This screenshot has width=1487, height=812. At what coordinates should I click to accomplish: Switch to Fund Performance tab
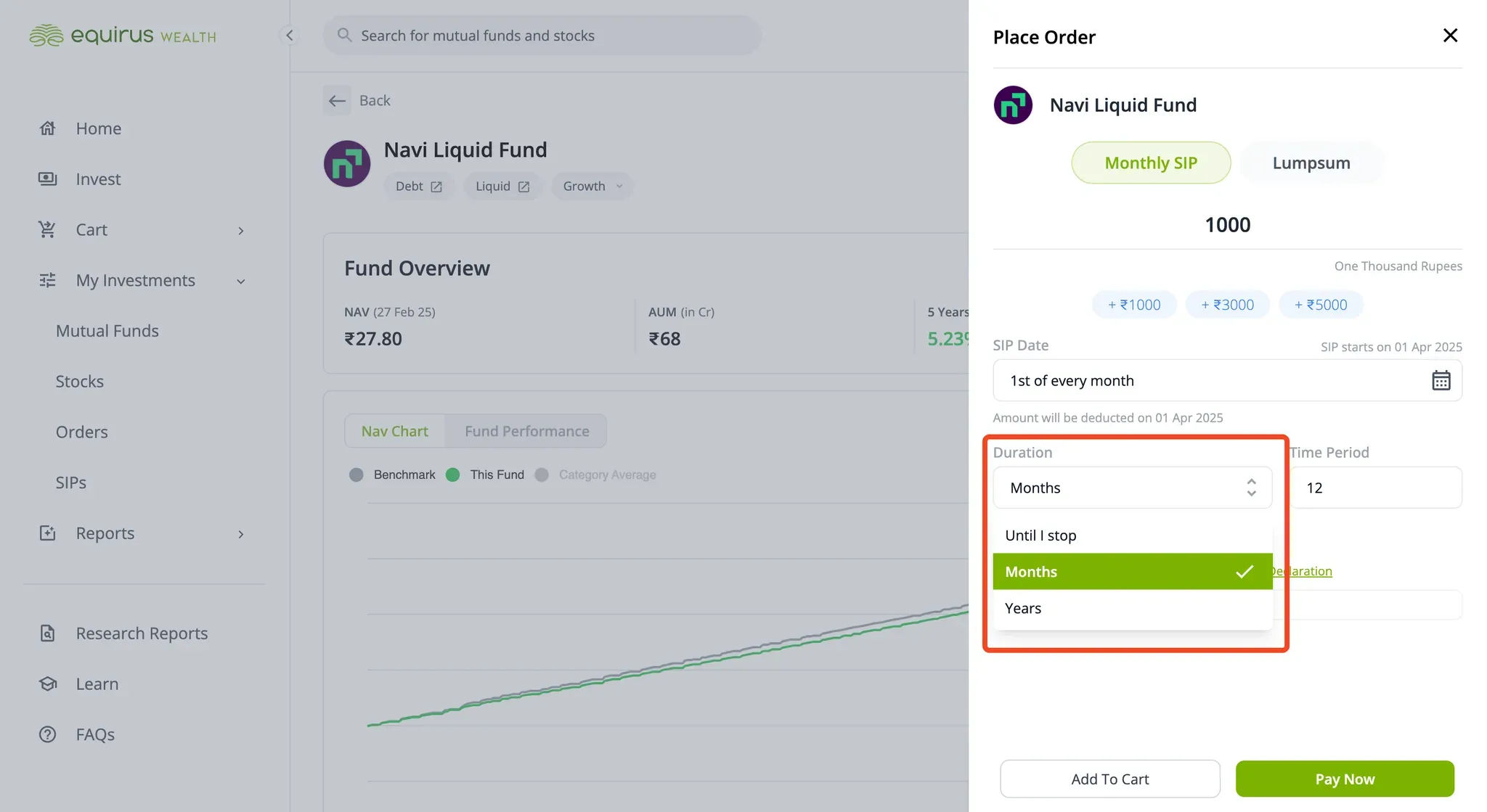[526, 431]
